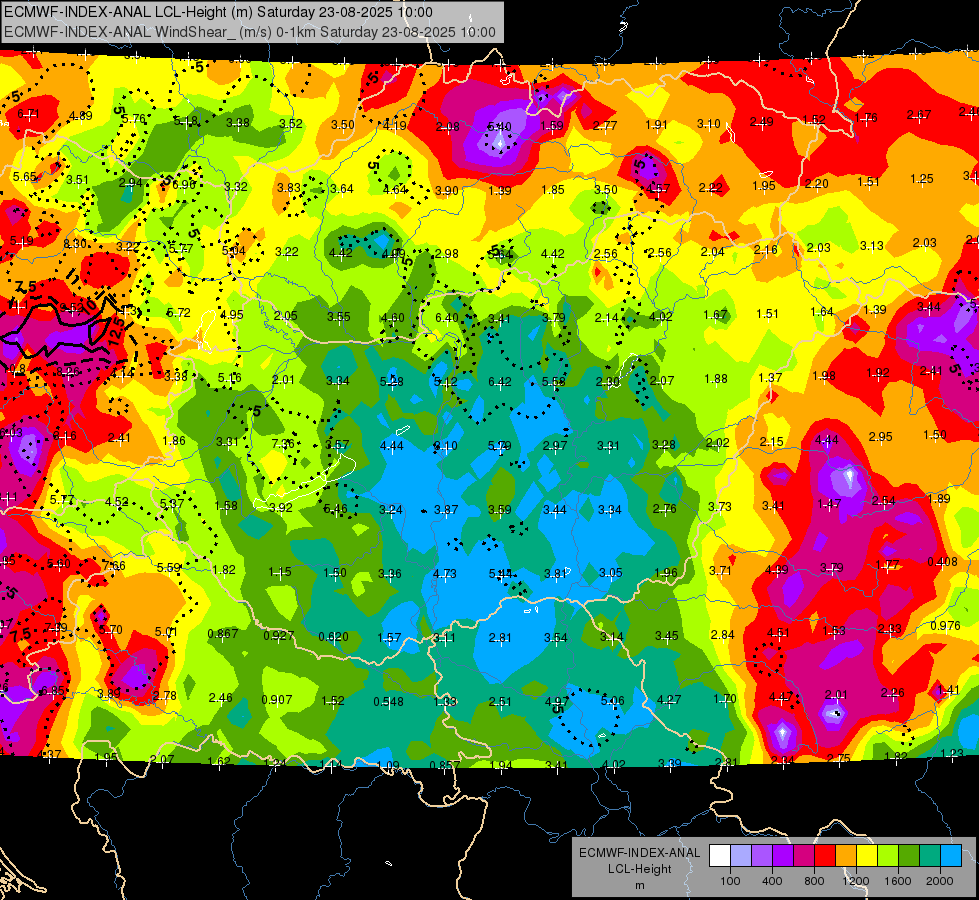The height and width of the screenshot is (900, 979).
Task: Click the wind shear value 7.66
Action: (x=114, y=566)
